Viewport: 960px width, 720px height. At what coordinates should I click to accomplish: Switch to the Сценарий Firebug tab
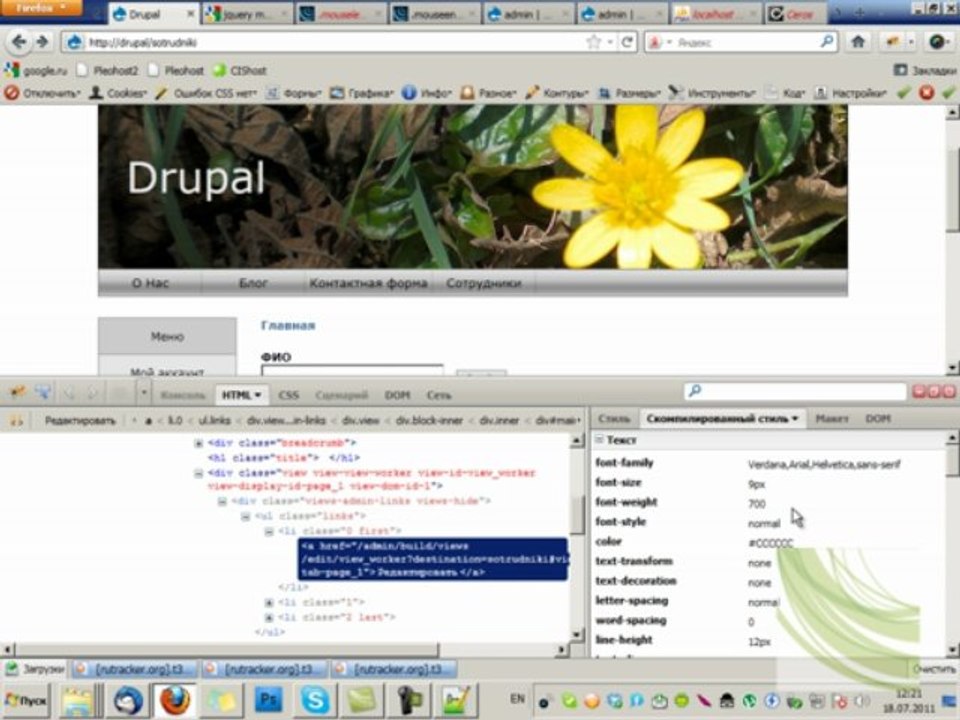click(342, 395)
